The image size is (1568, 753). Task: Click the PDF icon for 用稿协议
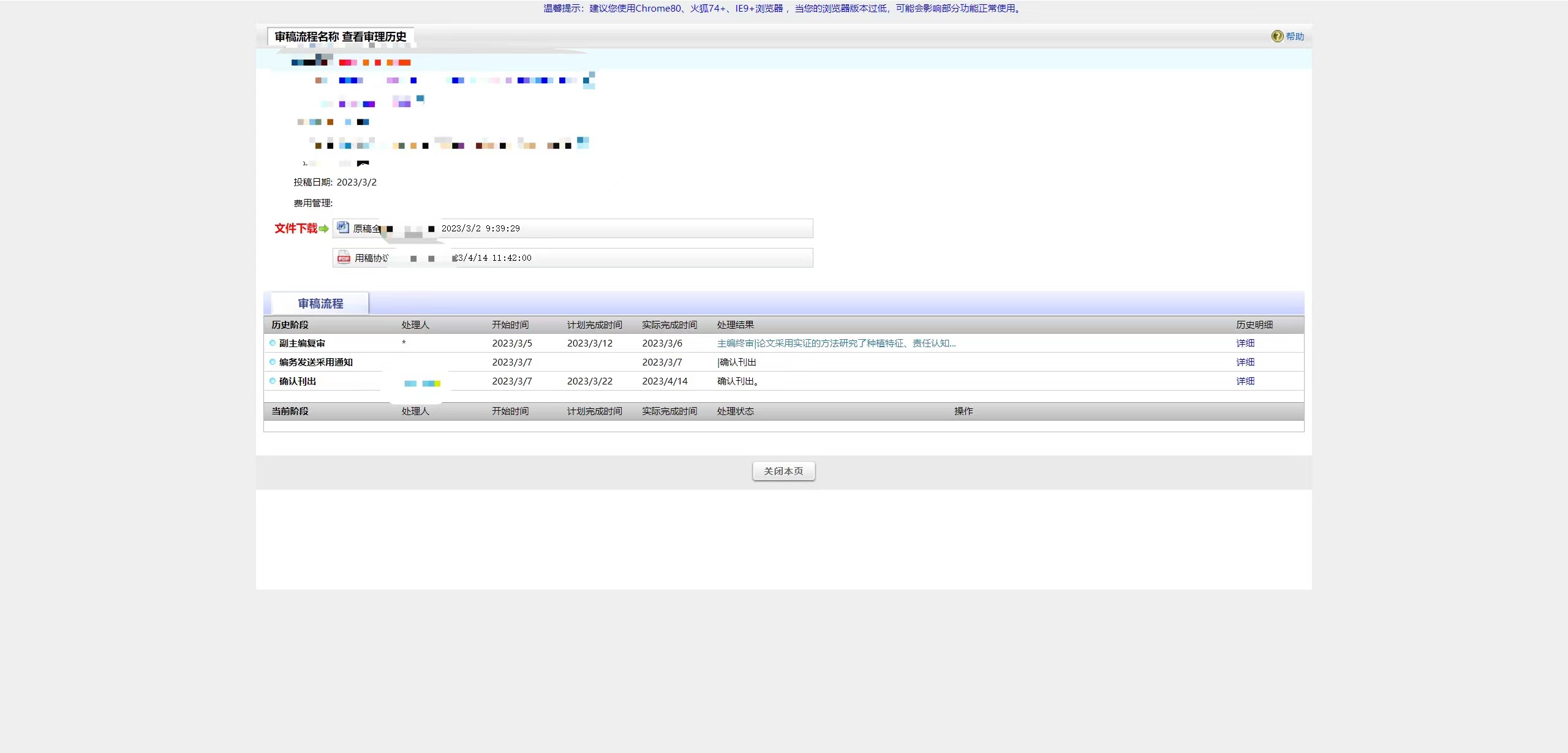(344, 258)
